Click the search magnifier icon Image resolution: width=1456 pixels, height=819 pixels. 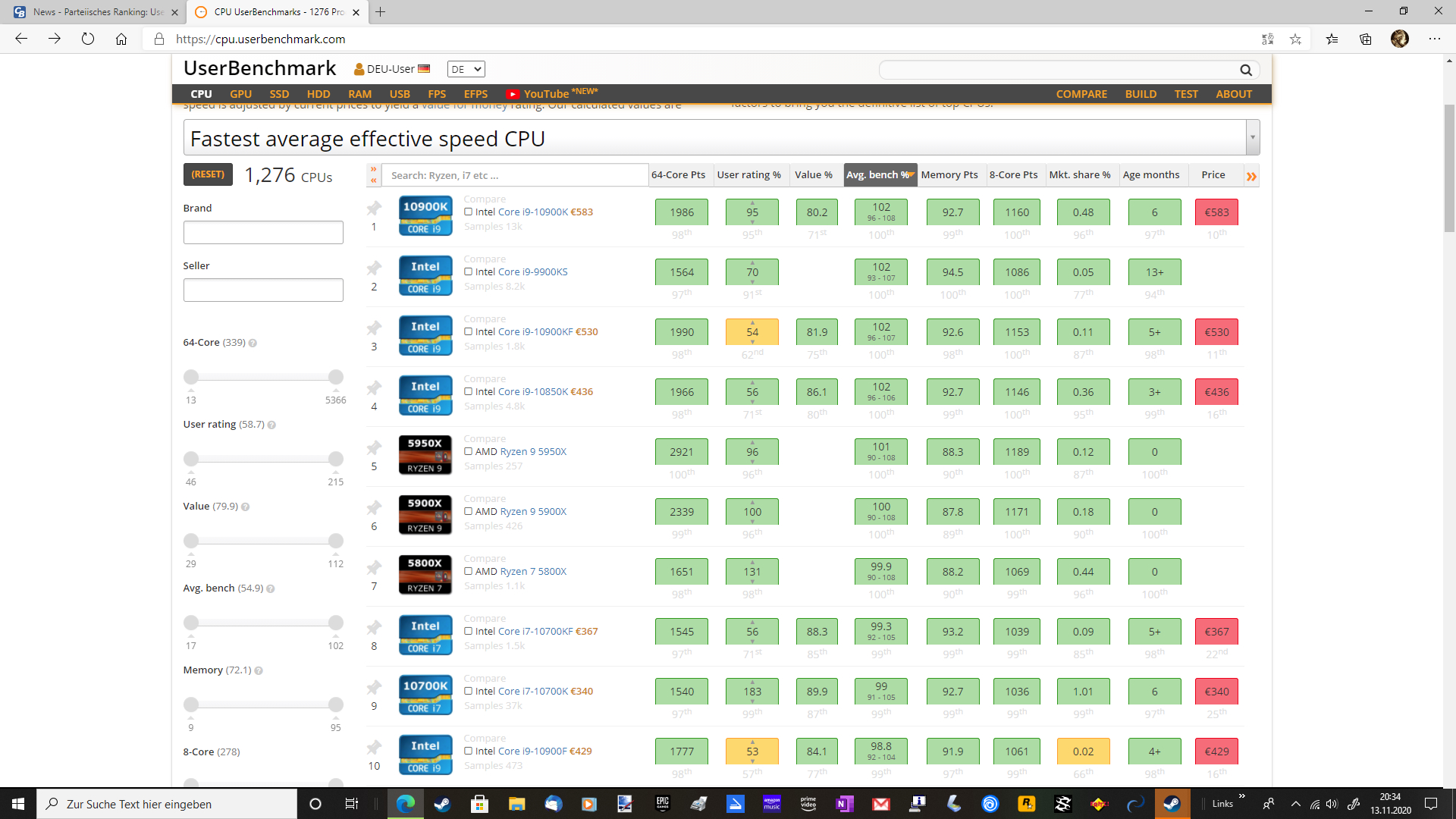tap(1245, 70)
